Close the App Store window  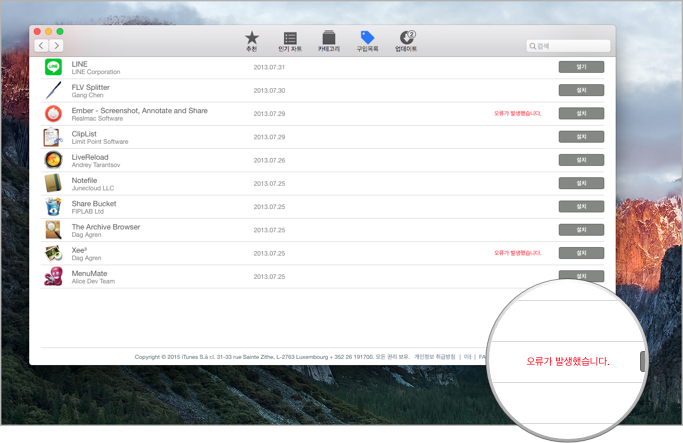pos(37,31)
